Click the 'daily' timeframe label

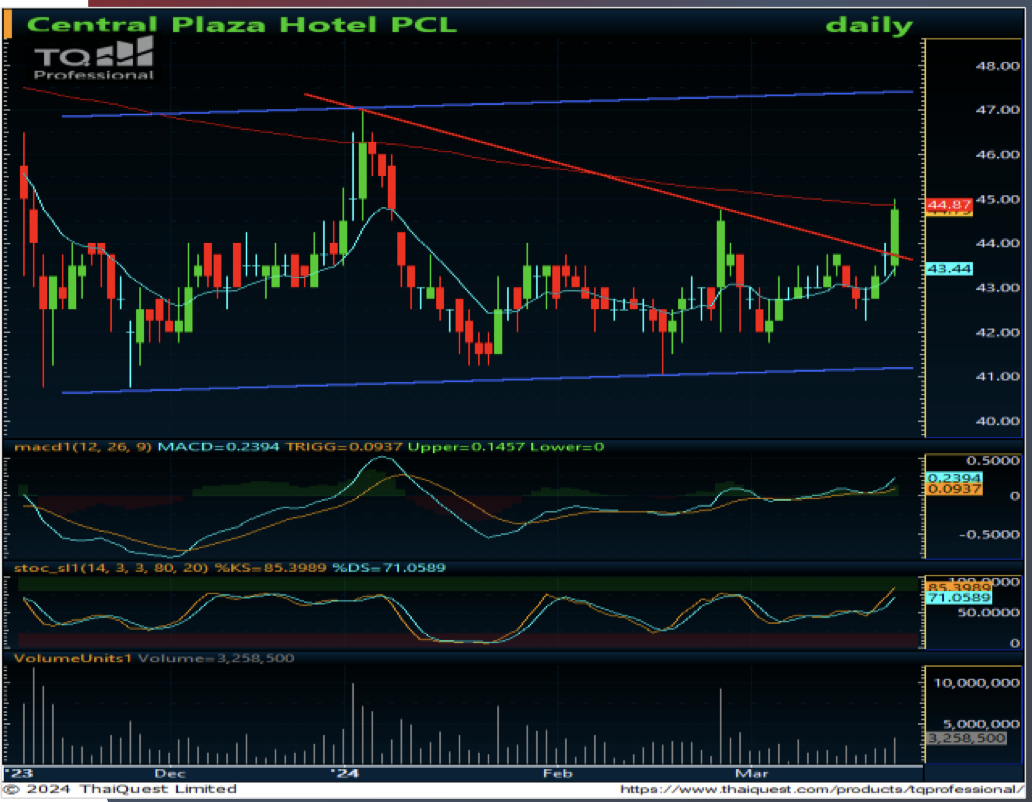[869, 26]
